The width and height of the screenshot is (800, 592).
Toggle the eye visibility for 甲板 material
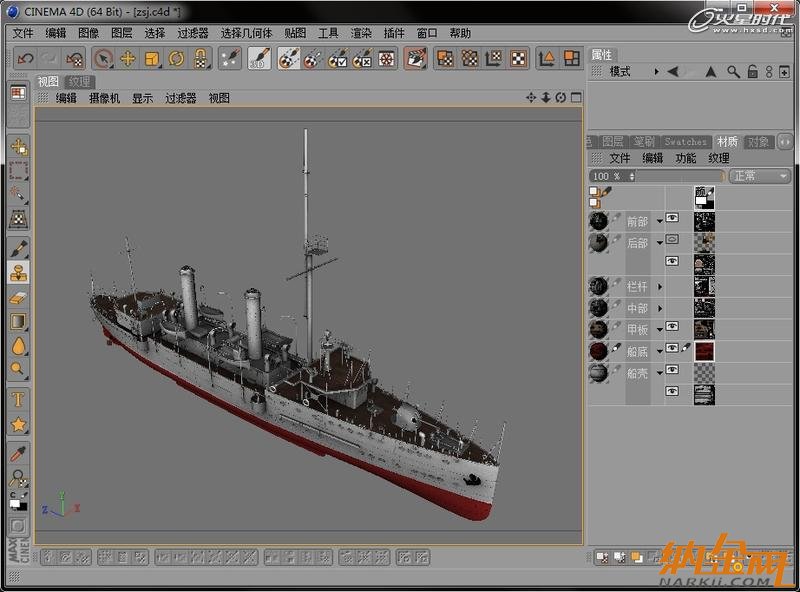pos(673,326)
